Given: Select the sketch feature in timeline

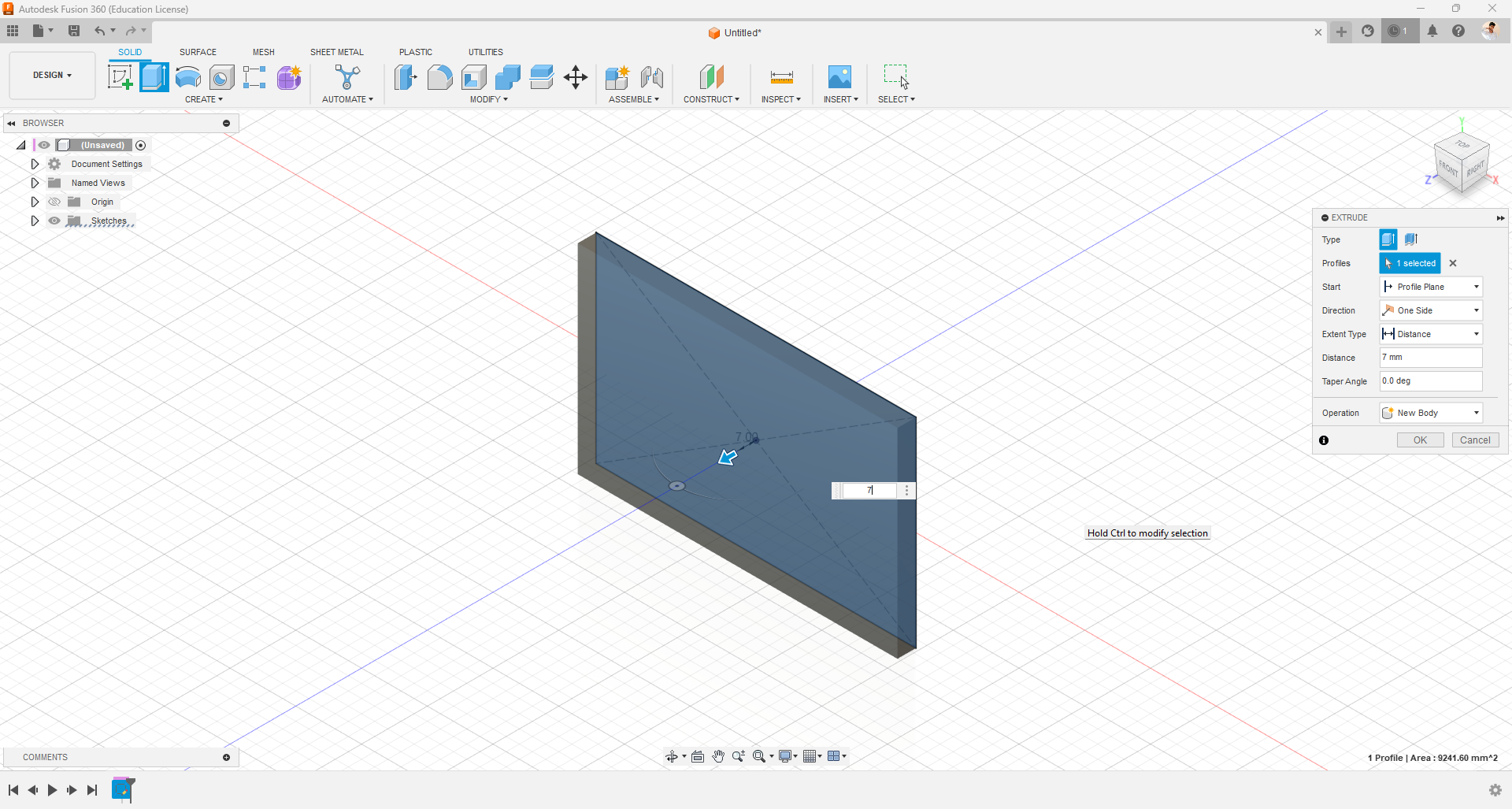Looking at the screenshot, I should tap(123, 789).
